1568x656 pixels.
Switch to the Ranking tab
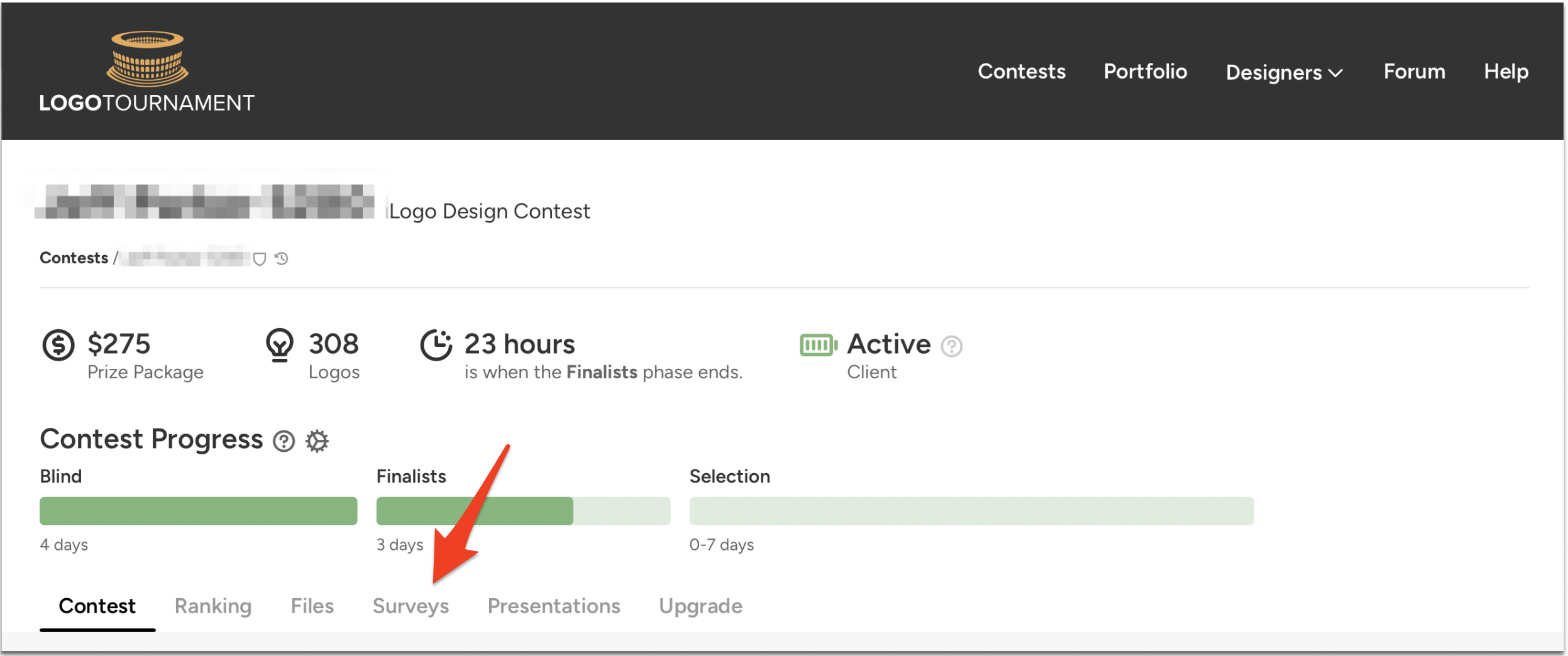coord(213,606)
